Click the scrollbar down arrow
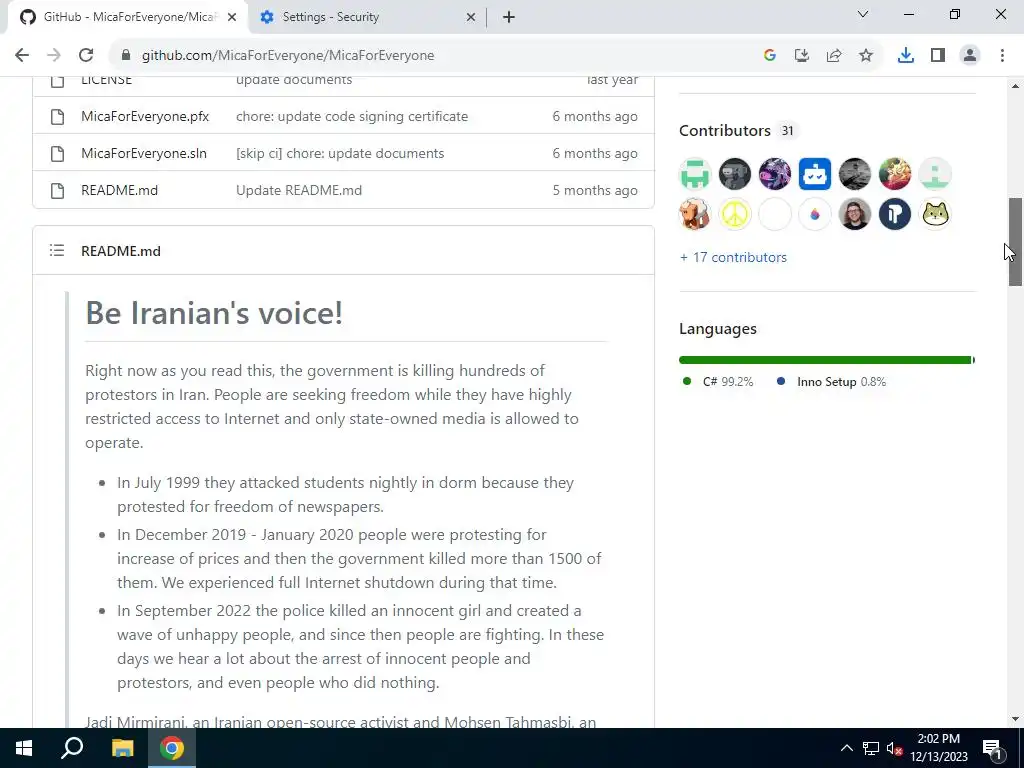Screen dimensions: 1024x768 click(1015, 719)
